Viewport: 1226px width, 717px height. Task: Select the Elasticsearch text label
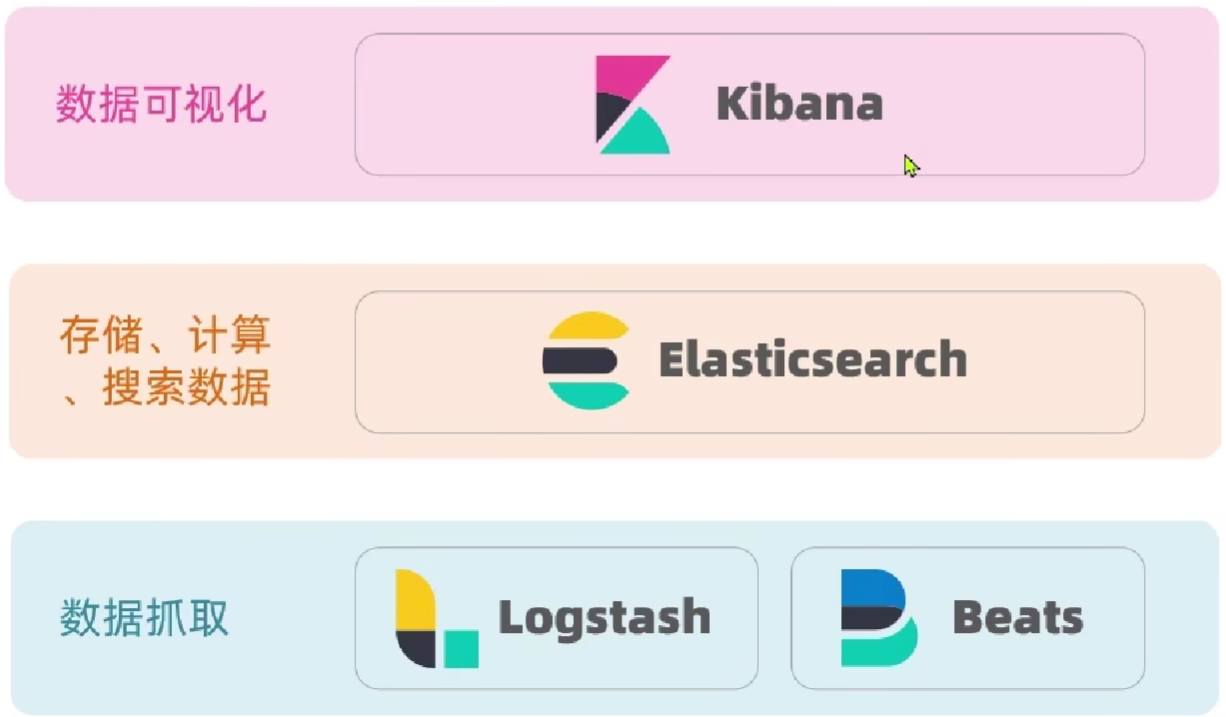pyautogui.click(x=812, y=360)
